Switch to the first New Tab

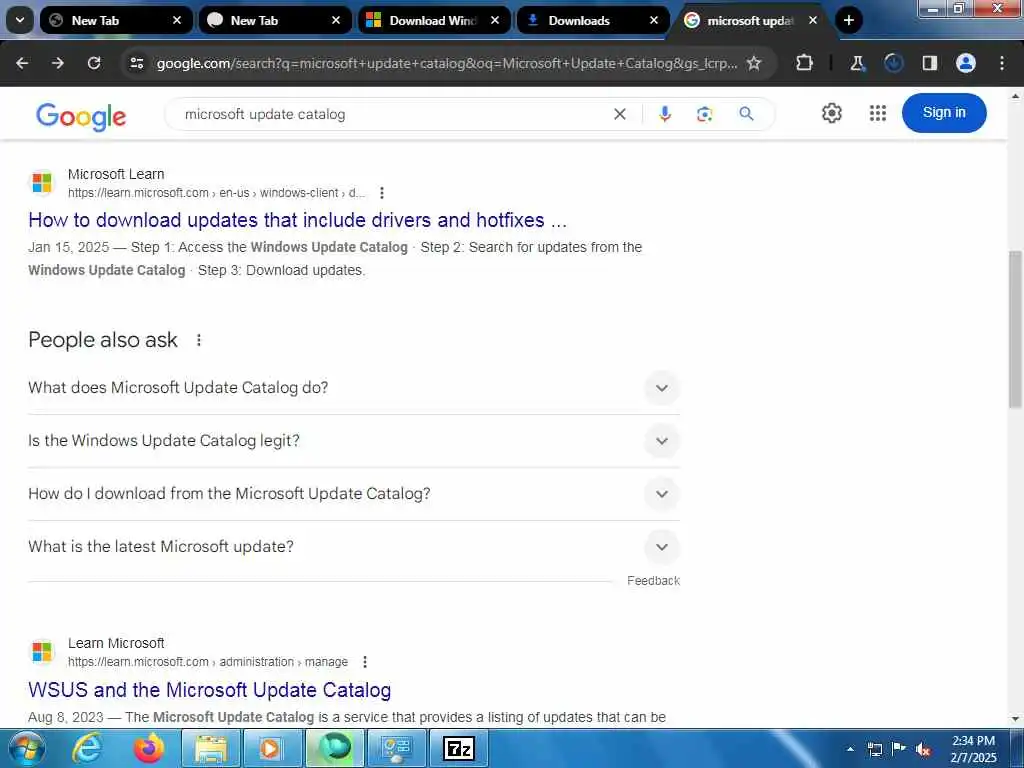point(116,20)
